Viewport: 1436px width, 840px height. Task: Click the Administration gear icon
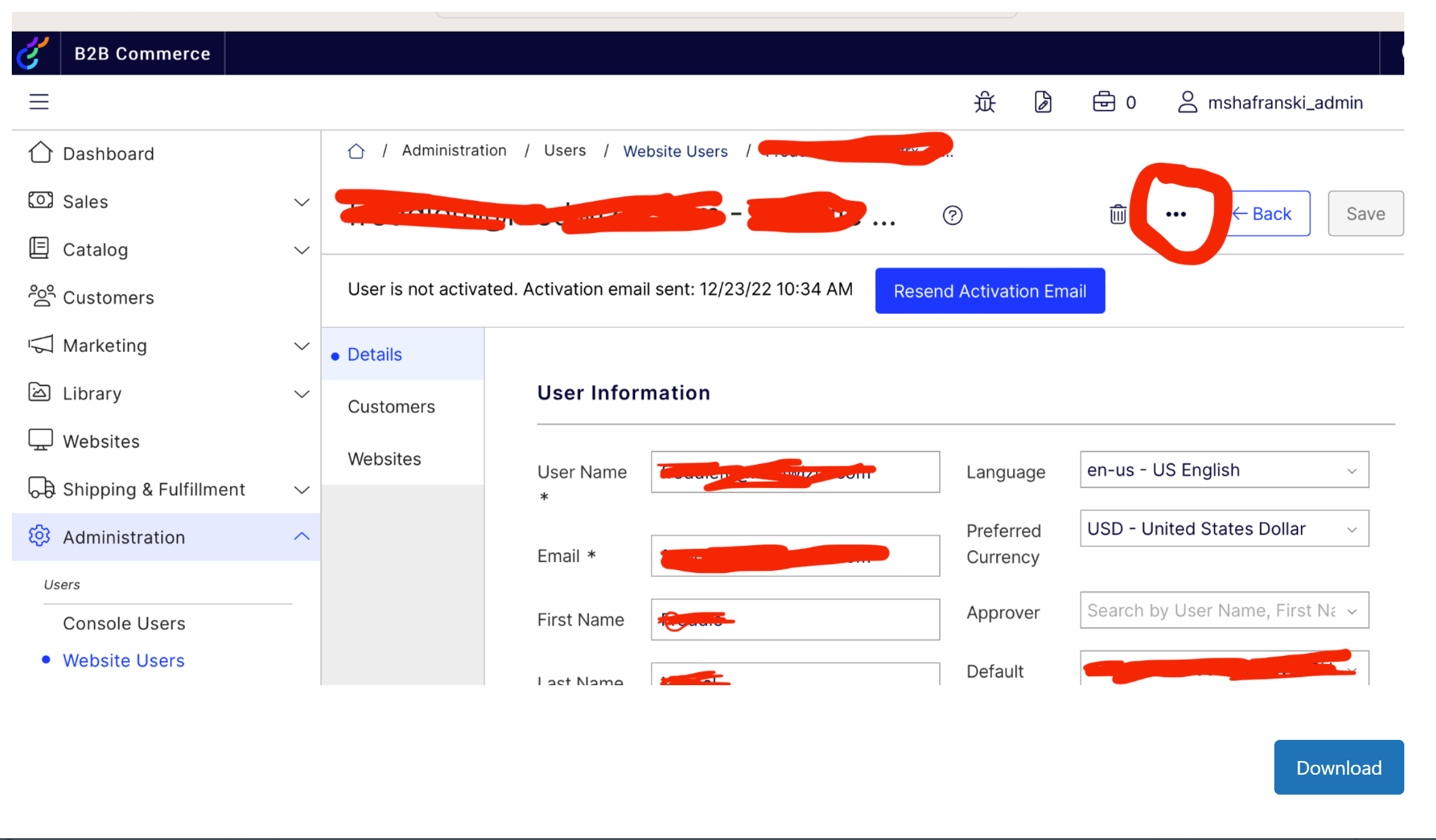(x=39, y=535)
